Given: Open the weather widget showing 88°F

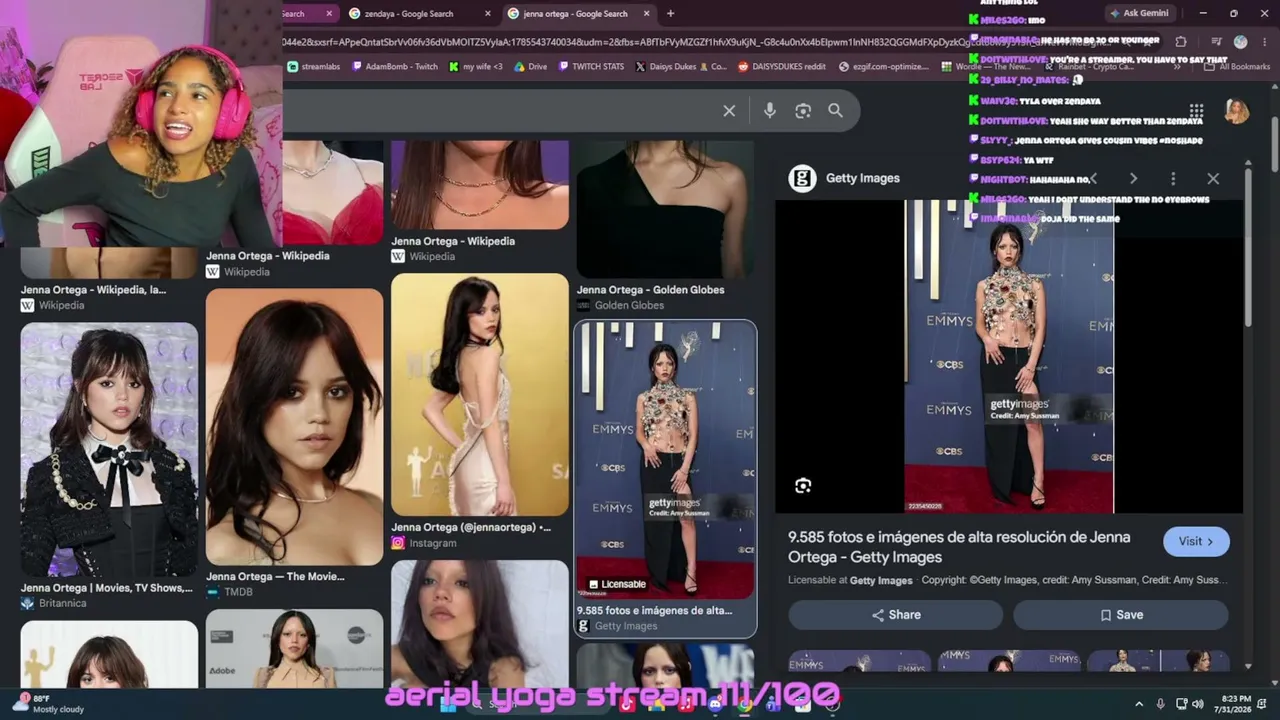Looking at the screenshot, I should pyautogui.click(x=48, y=703).
